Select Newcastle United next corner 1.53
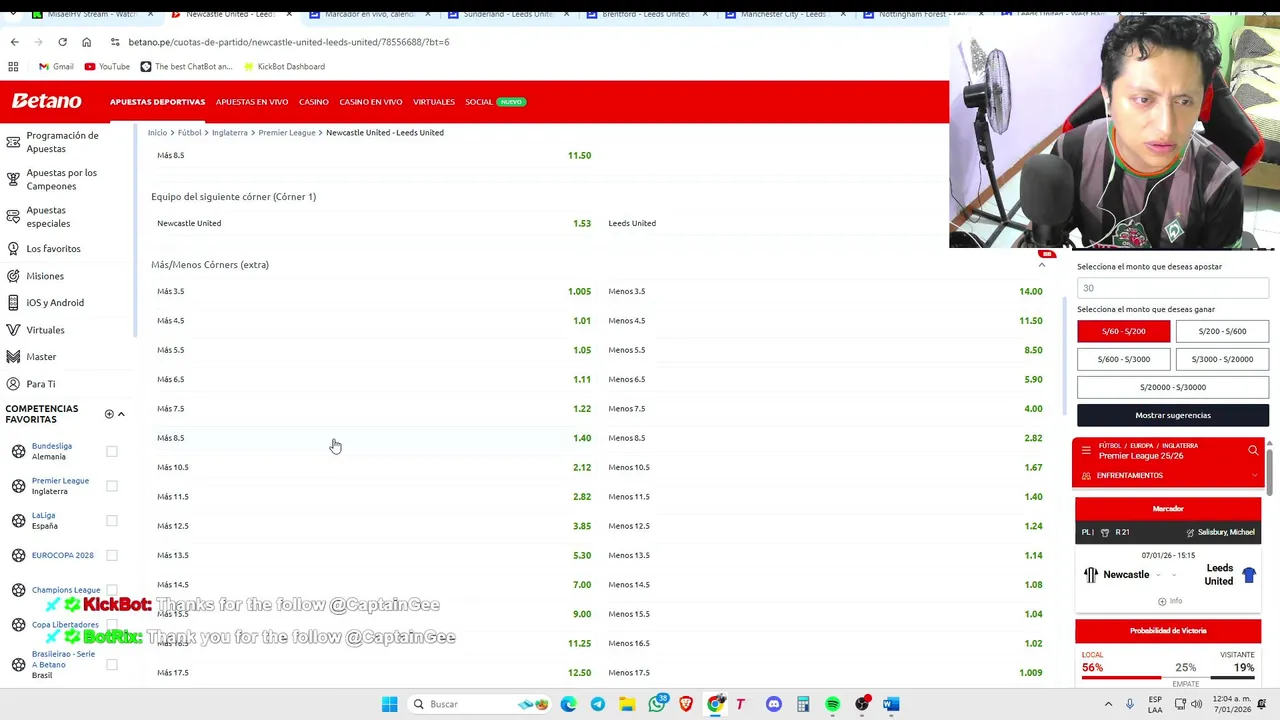This screenshot has height=720, width=1280. pos(374,223)
